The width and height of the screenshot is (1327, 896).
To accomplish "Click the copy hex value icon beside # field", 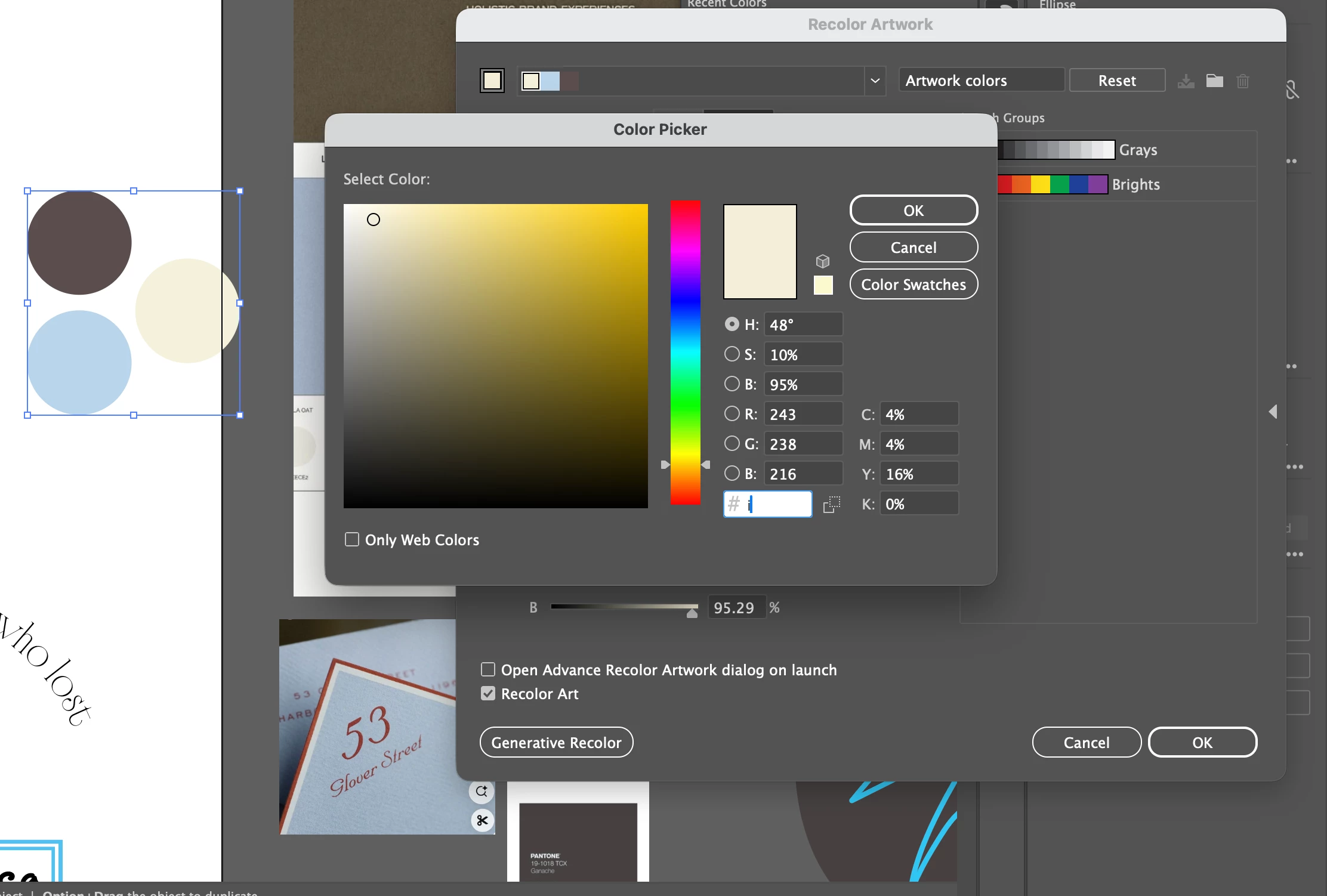I will [x=831, y=505].
